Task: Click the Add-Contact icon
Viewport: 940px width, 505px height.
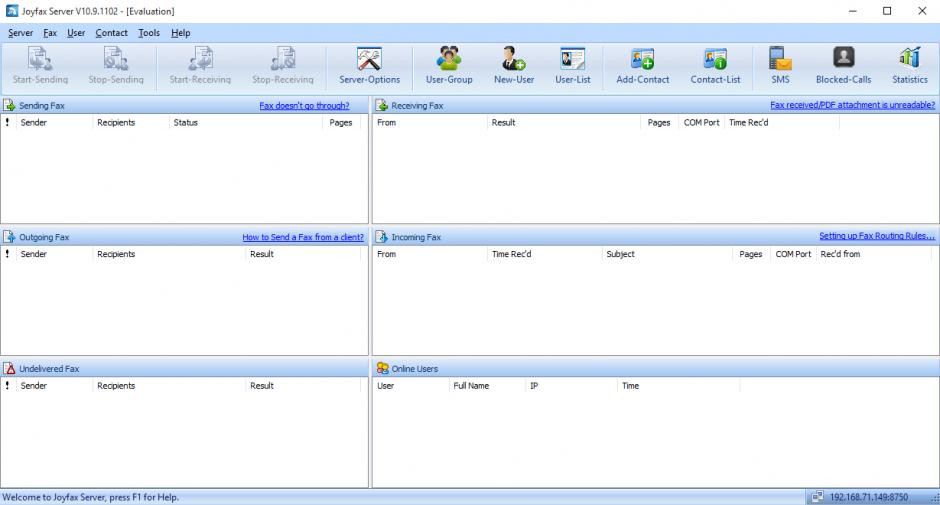Action: click(x=643, y=59)
